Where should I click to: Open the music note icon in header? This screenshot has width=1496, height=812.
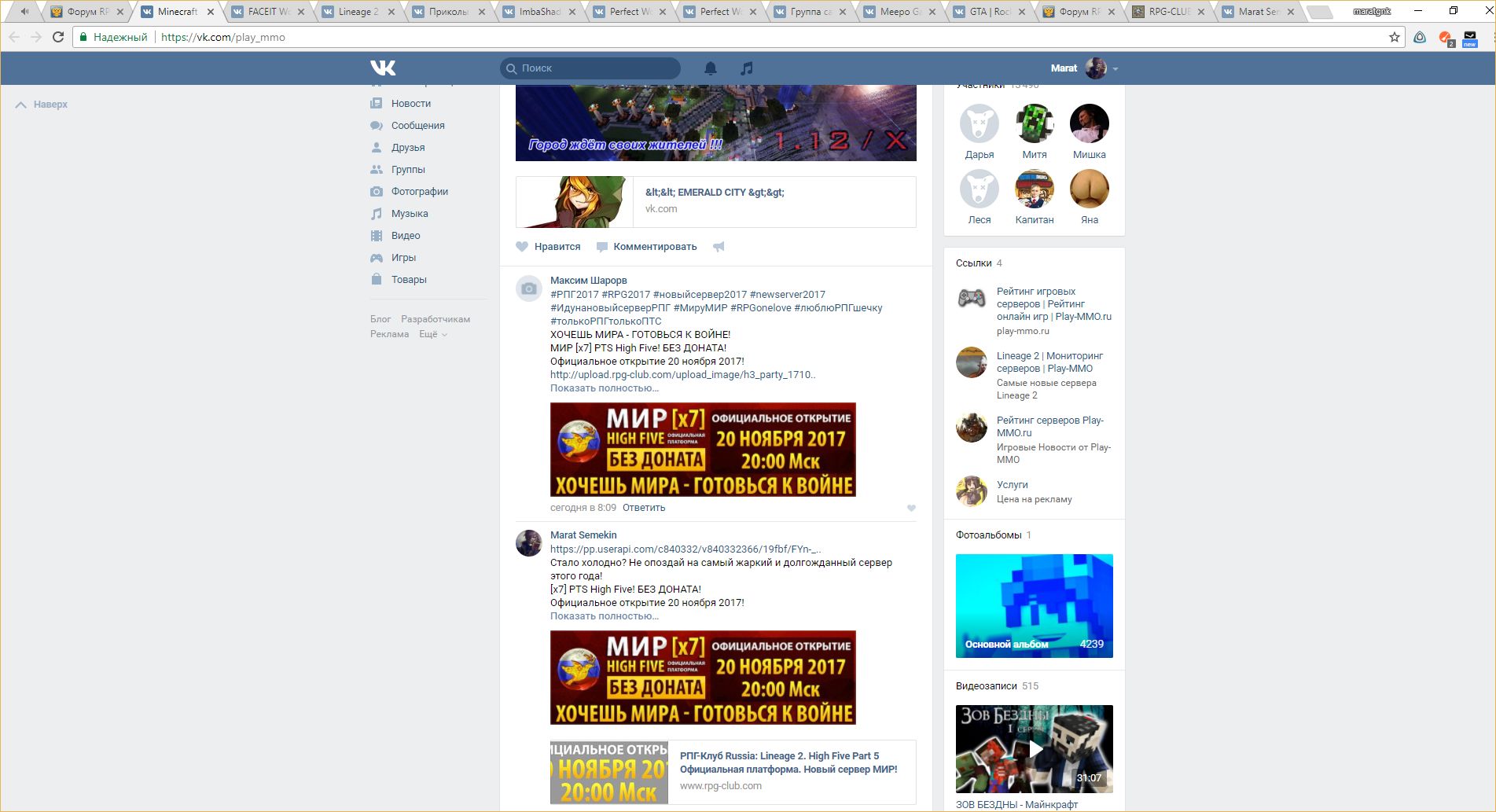747,68
